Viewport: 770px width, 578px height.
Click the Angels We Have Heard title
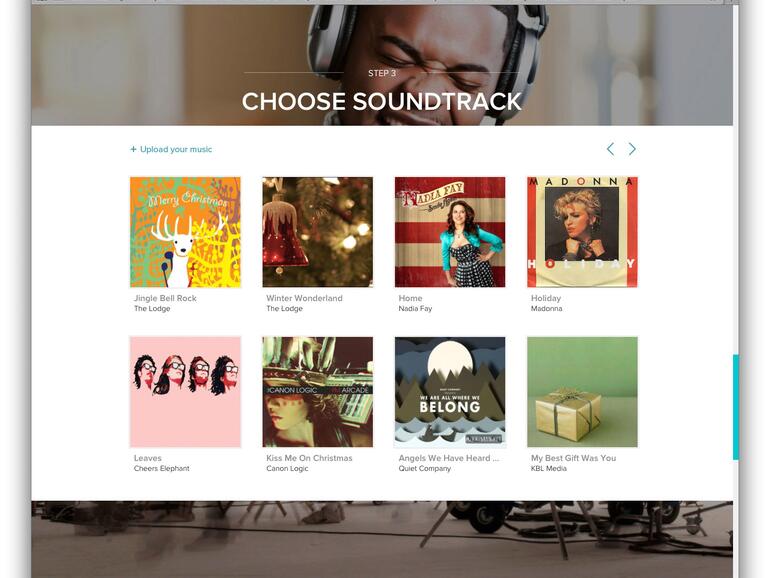[449, 458]
